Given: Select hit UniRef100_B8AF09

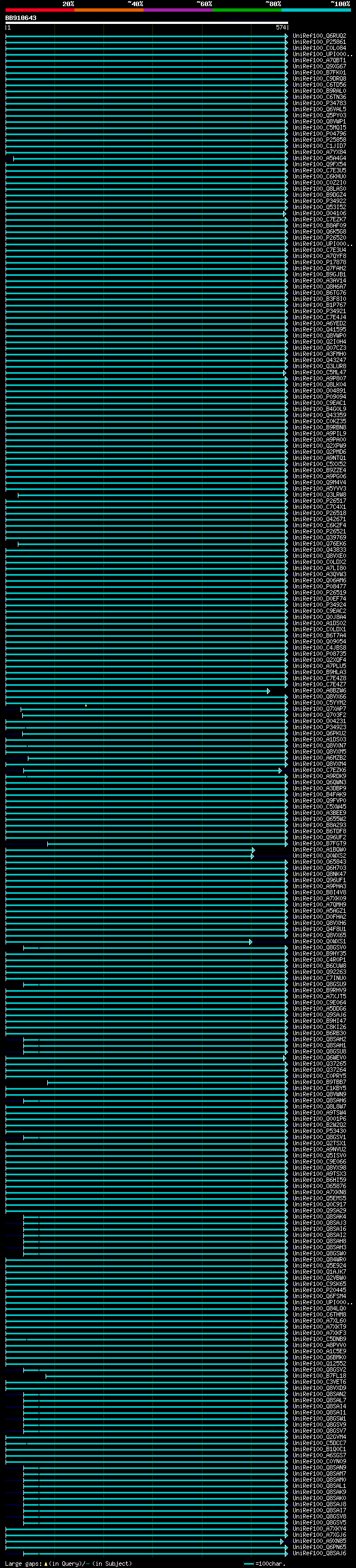Looking at the screenshot, I should pos(319,225).
